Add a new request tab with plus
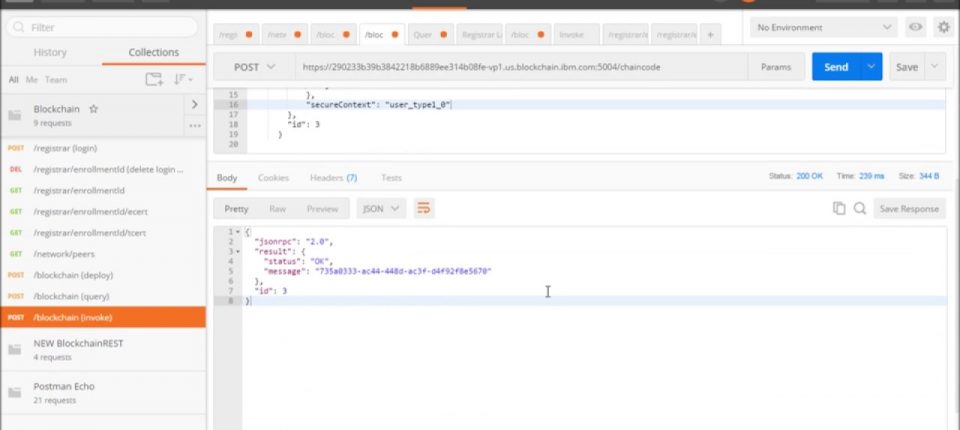 (x=711, y=34)
